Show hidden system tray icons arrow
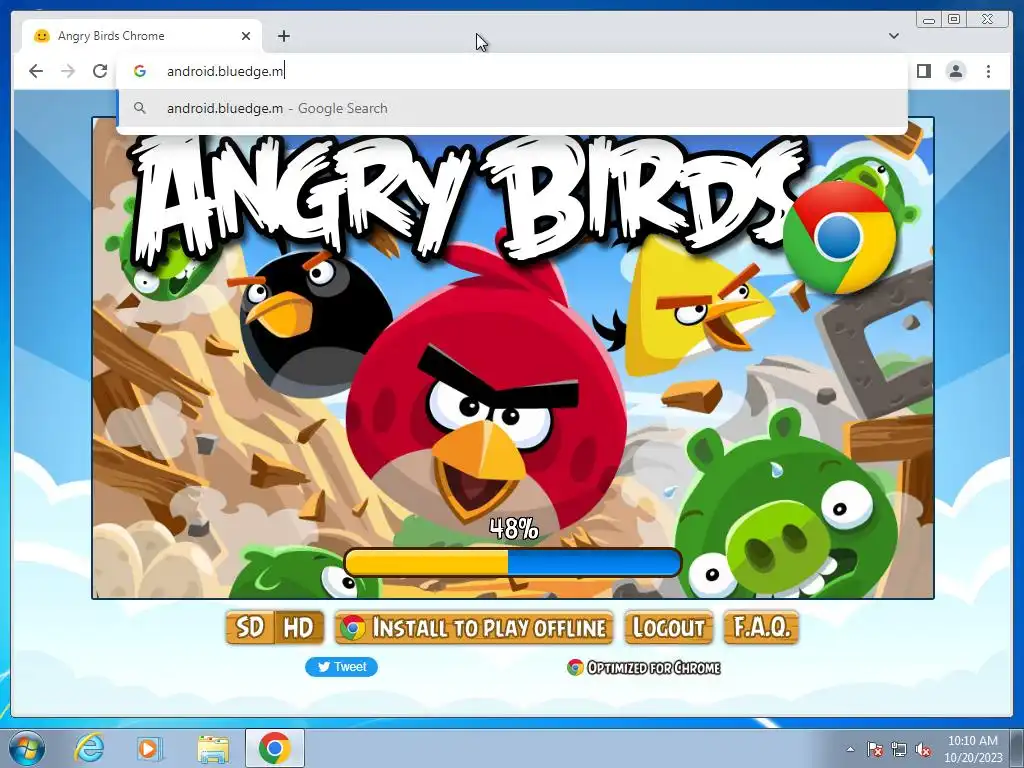Screen dimensions: 1024x768 pos(850,750)
